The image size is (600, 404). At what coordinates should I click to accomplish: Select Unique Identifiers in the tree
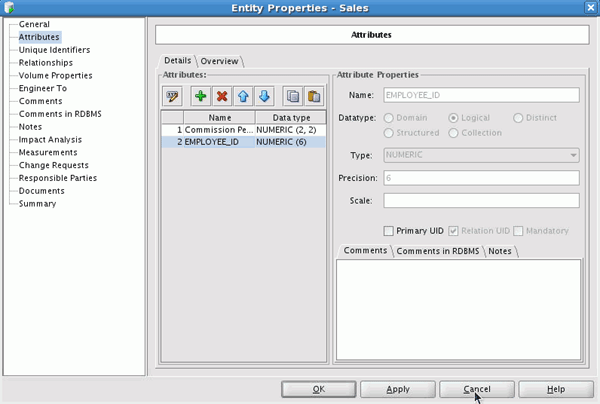[54, 50]
